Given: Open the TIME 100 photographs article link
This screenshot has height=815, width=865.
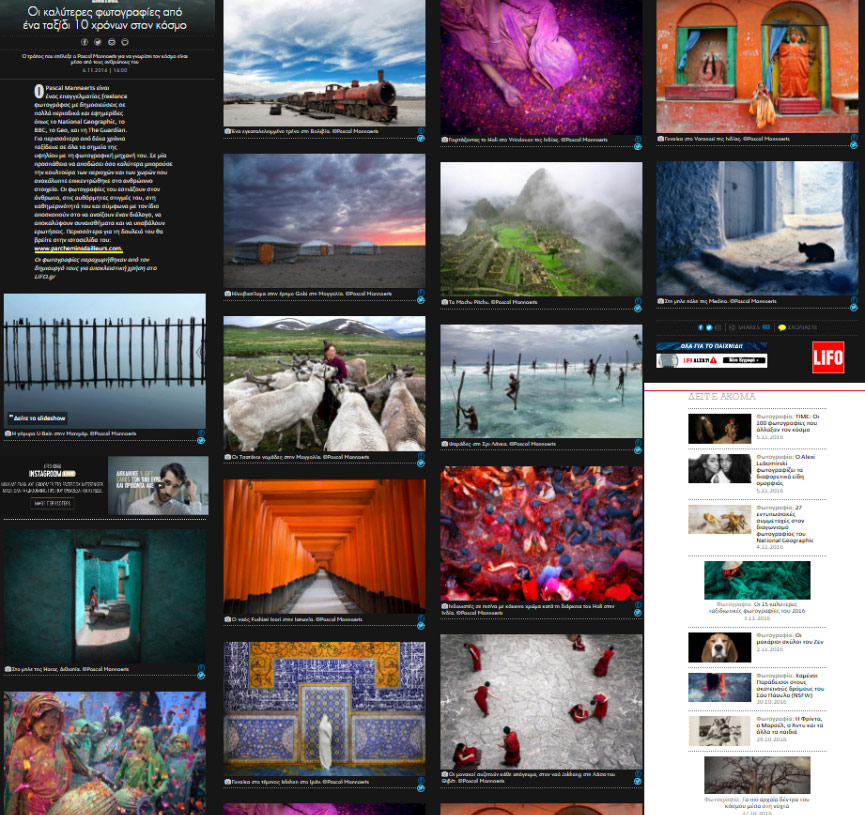Looking at the screenshot, I should 787,421.
